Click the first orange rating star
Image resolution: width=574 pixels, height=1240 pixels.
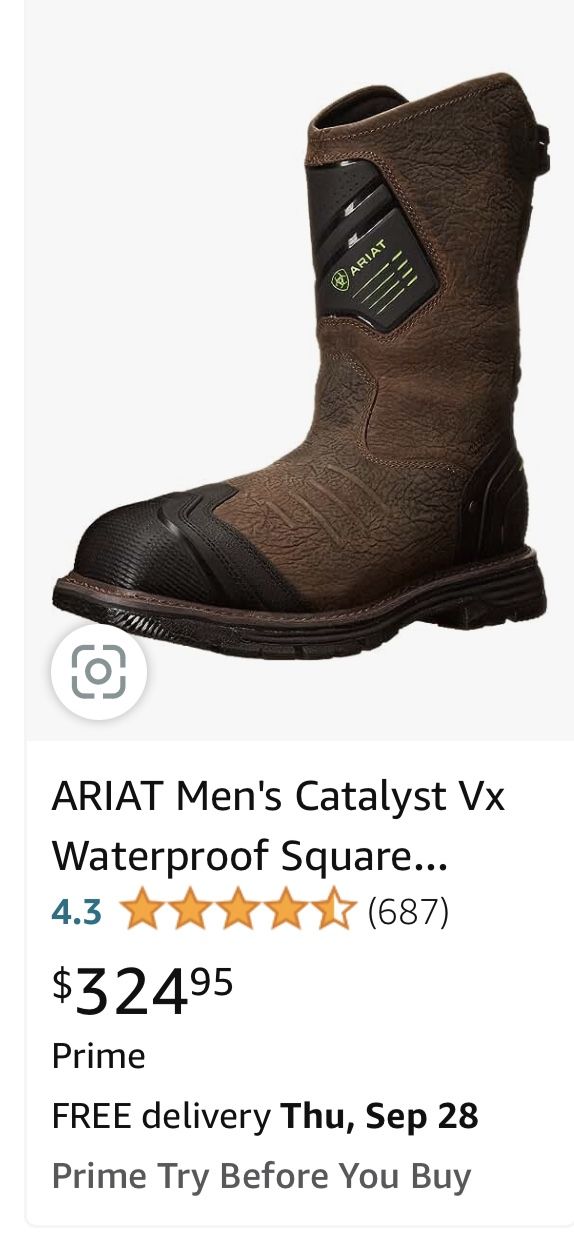coord(141,911)
